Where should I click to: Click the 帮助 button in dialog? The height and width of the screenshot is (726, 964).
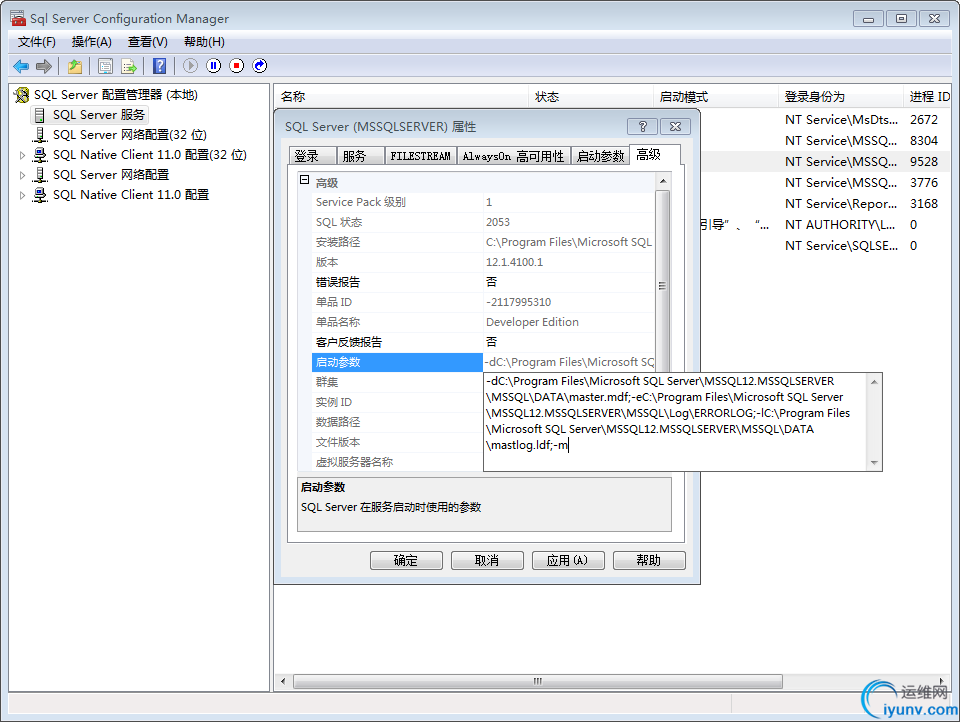coord(649,561)
